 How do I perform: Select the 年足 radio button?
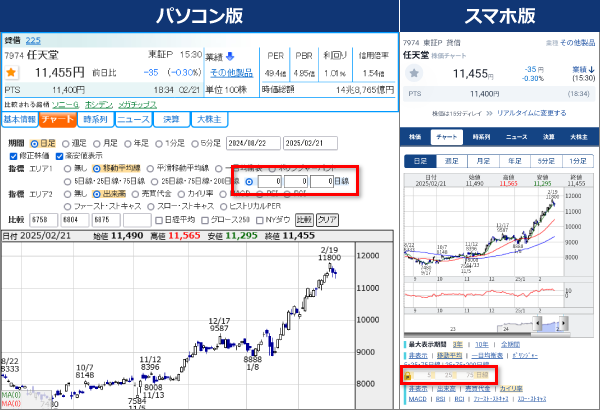tap(128, 144)
